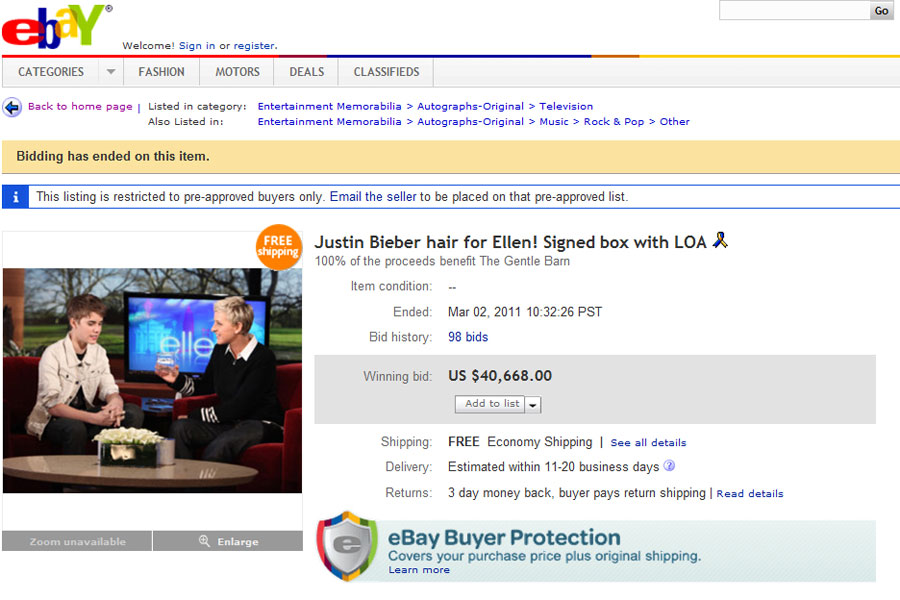900x600 pixels.
Task: Click the Enlarge button
Action: (228, 541)
